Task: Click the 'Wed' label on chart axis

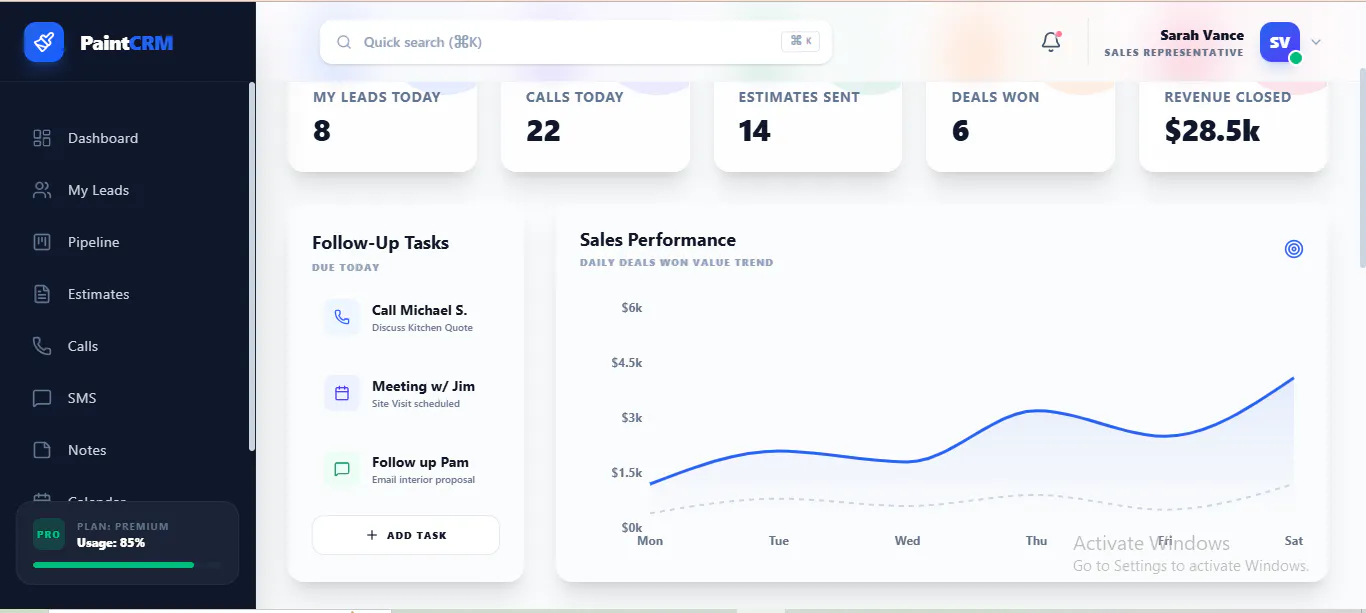Action: pos(907,541)
